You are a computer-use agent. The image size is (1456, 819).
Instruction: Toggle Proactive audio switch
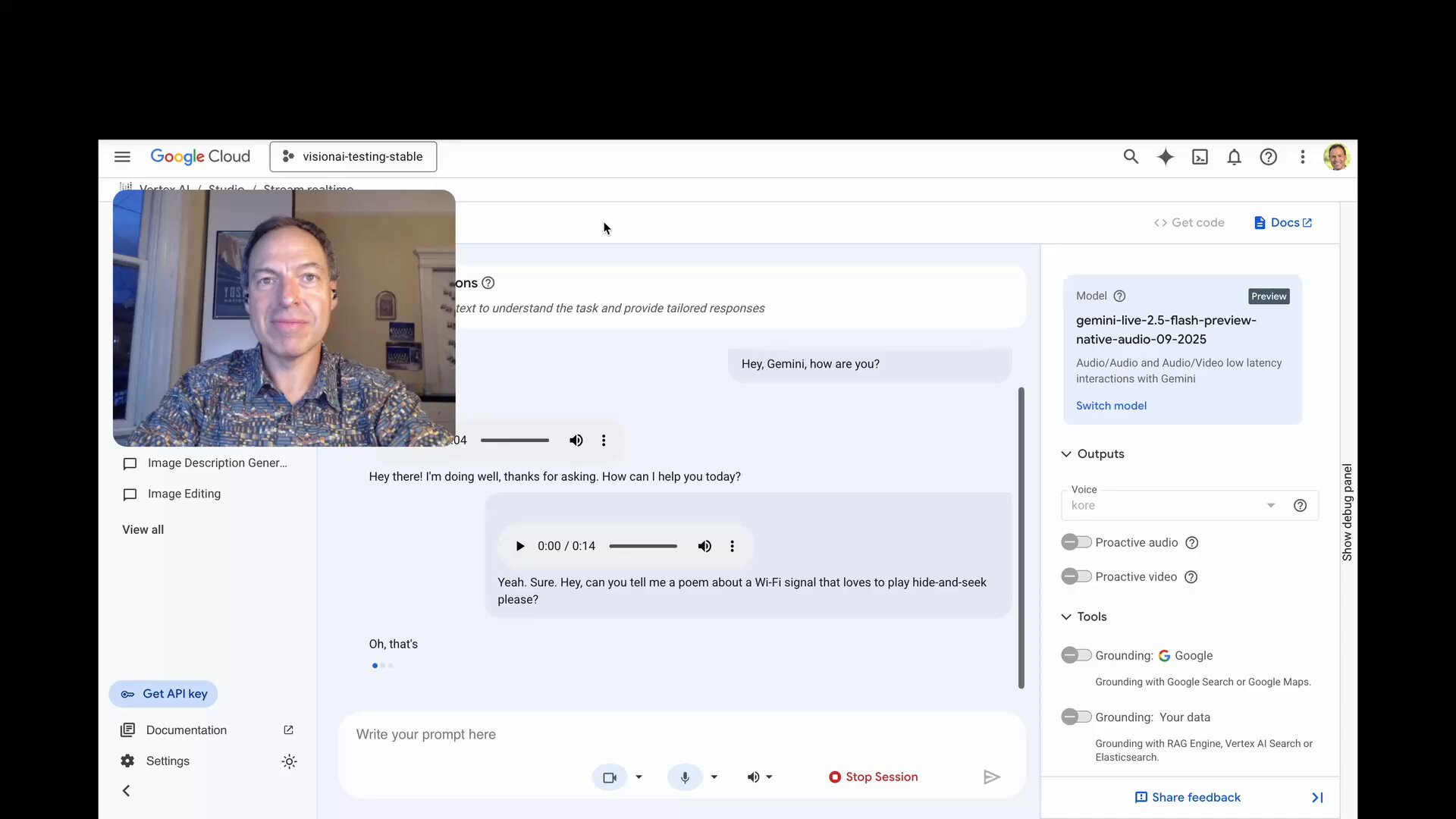(1076, 542)
